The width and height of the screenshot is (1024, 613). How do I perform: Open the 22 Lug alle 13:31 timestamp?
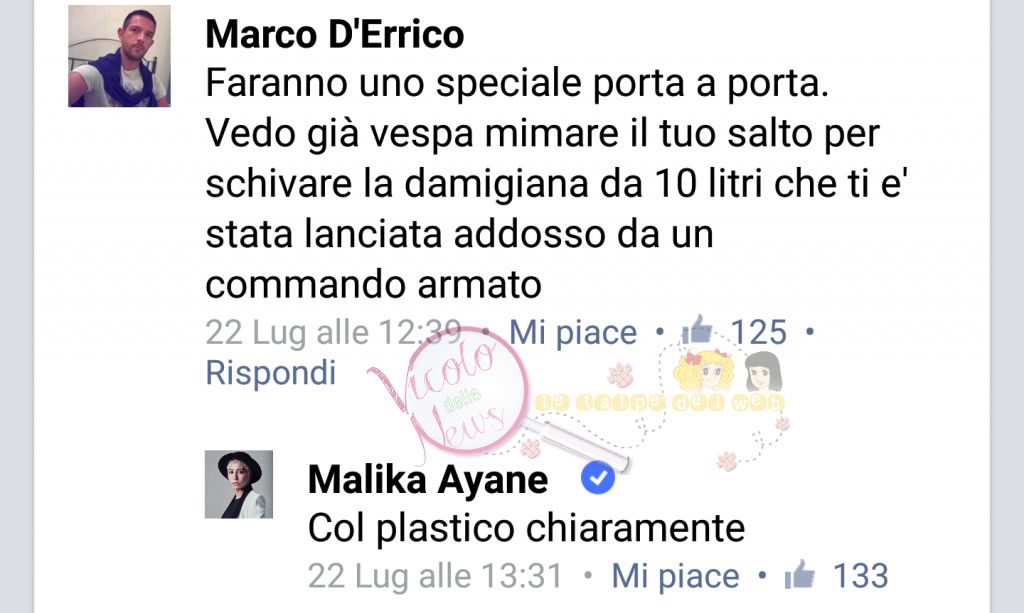click(x=436, y=576)
